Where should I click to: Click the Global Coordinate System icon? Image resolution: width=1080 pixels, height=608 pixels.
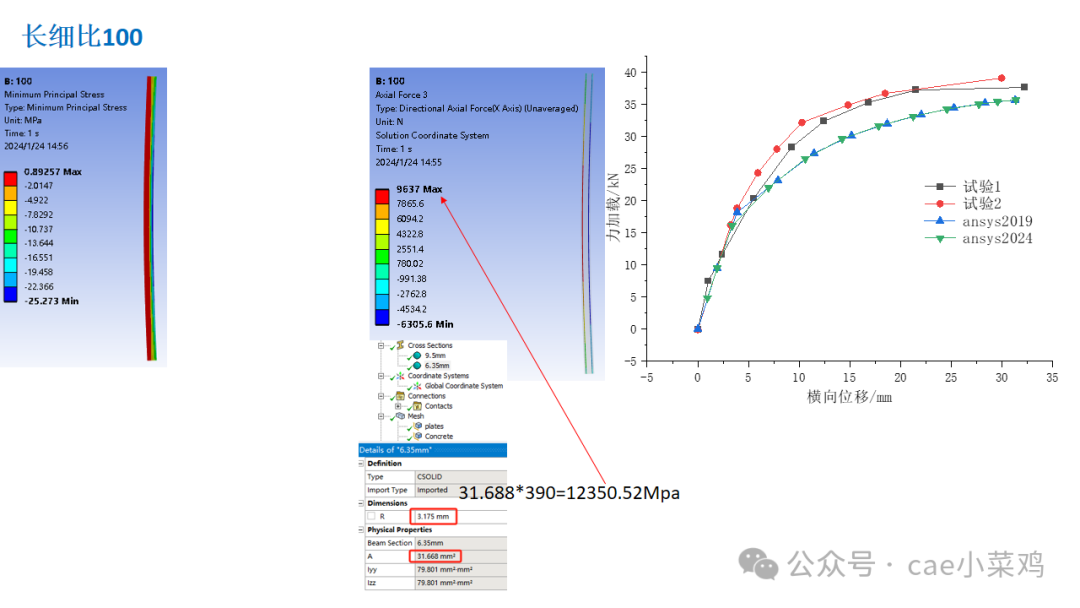point(417,386)
